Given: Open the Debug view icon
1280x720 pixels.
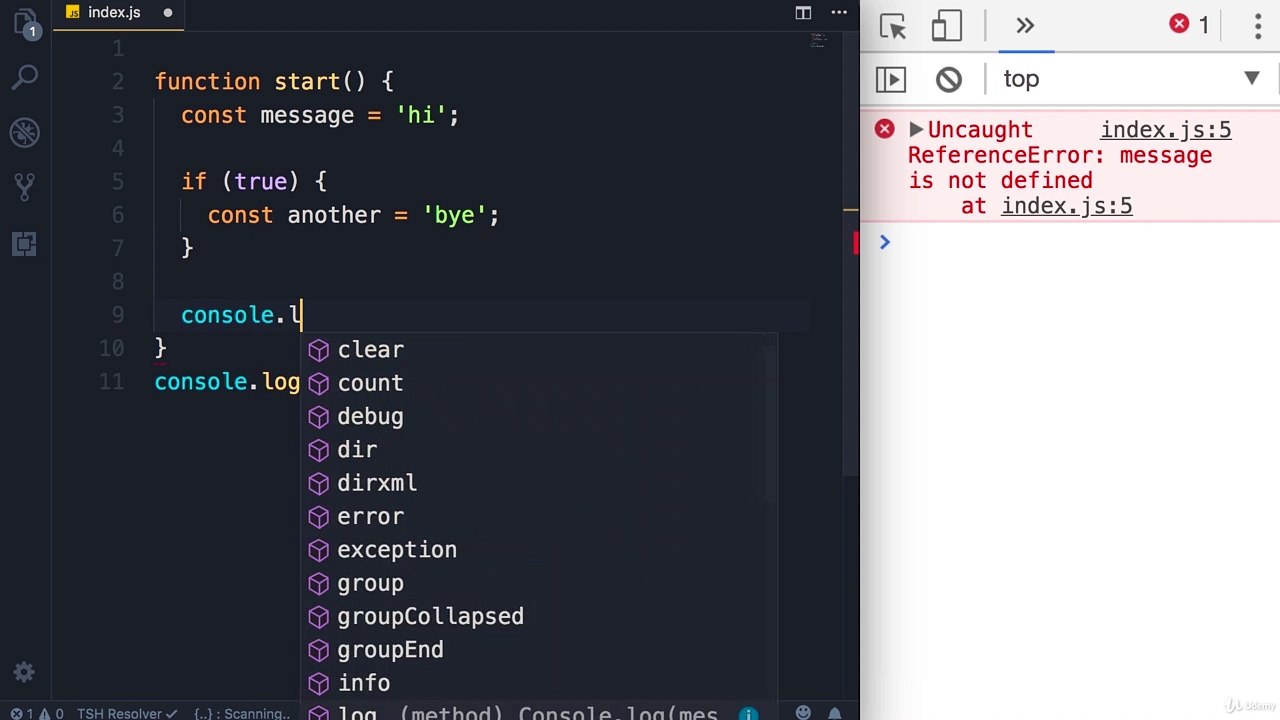Looking at the screenshot, I should pos(25,132).
